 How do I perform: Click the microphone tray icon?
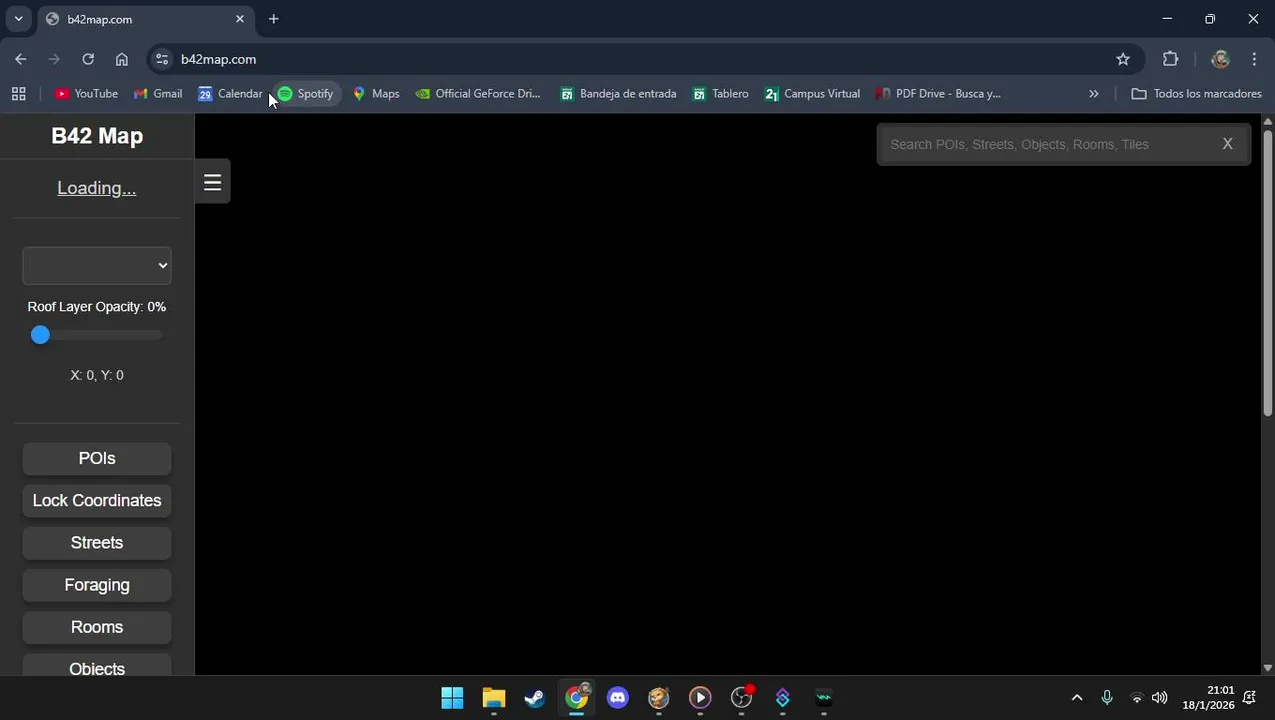(x=1107, y=698)
